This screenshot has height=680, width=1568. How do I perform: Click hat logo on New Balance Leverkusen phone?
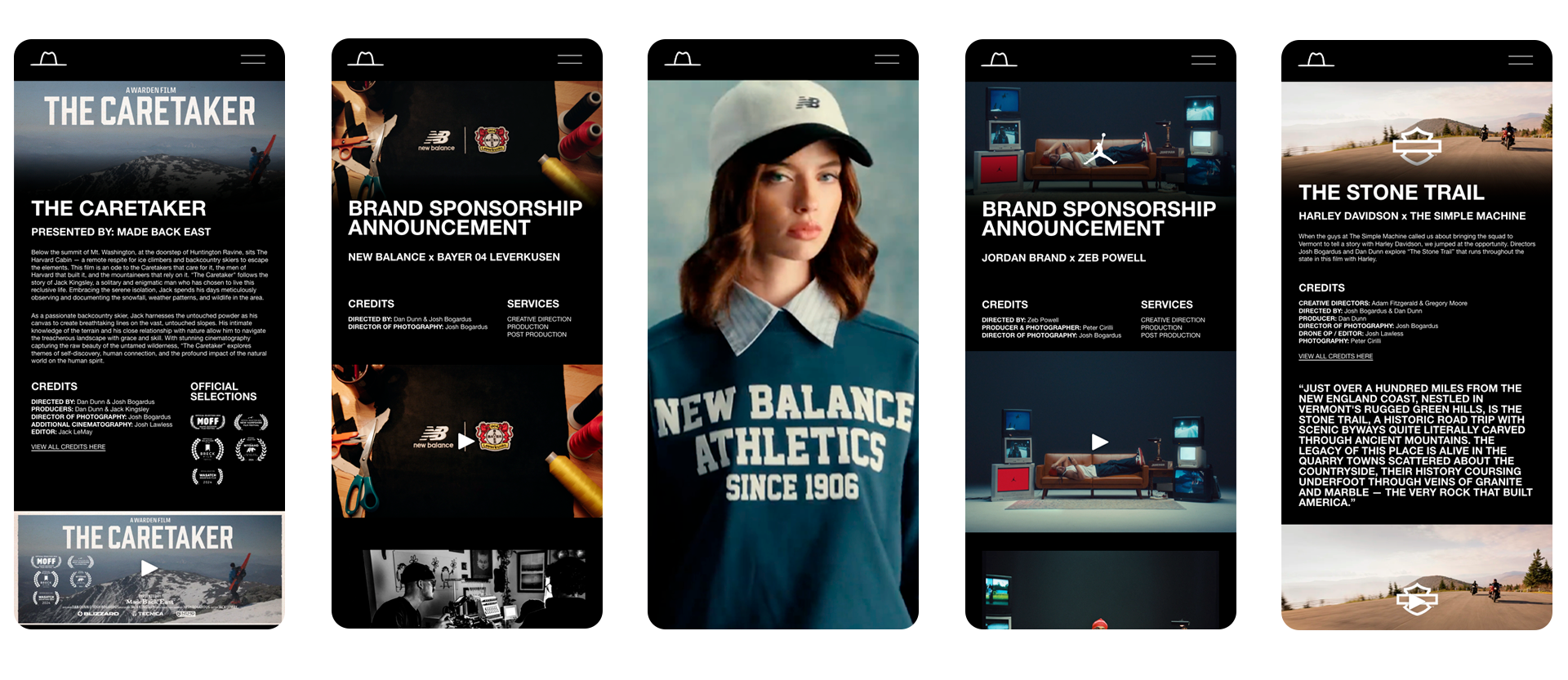(x=365, y=59)
